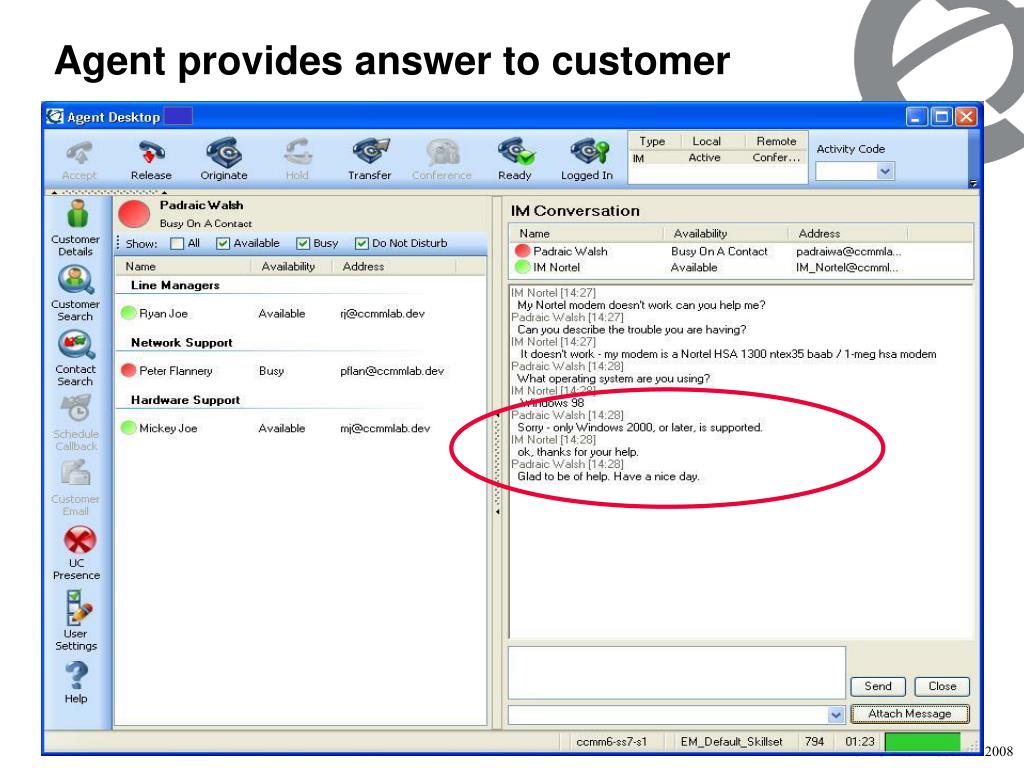
Task: Click Padraic Walsh's red presence status icon
Action: click(x=134, y=214)
